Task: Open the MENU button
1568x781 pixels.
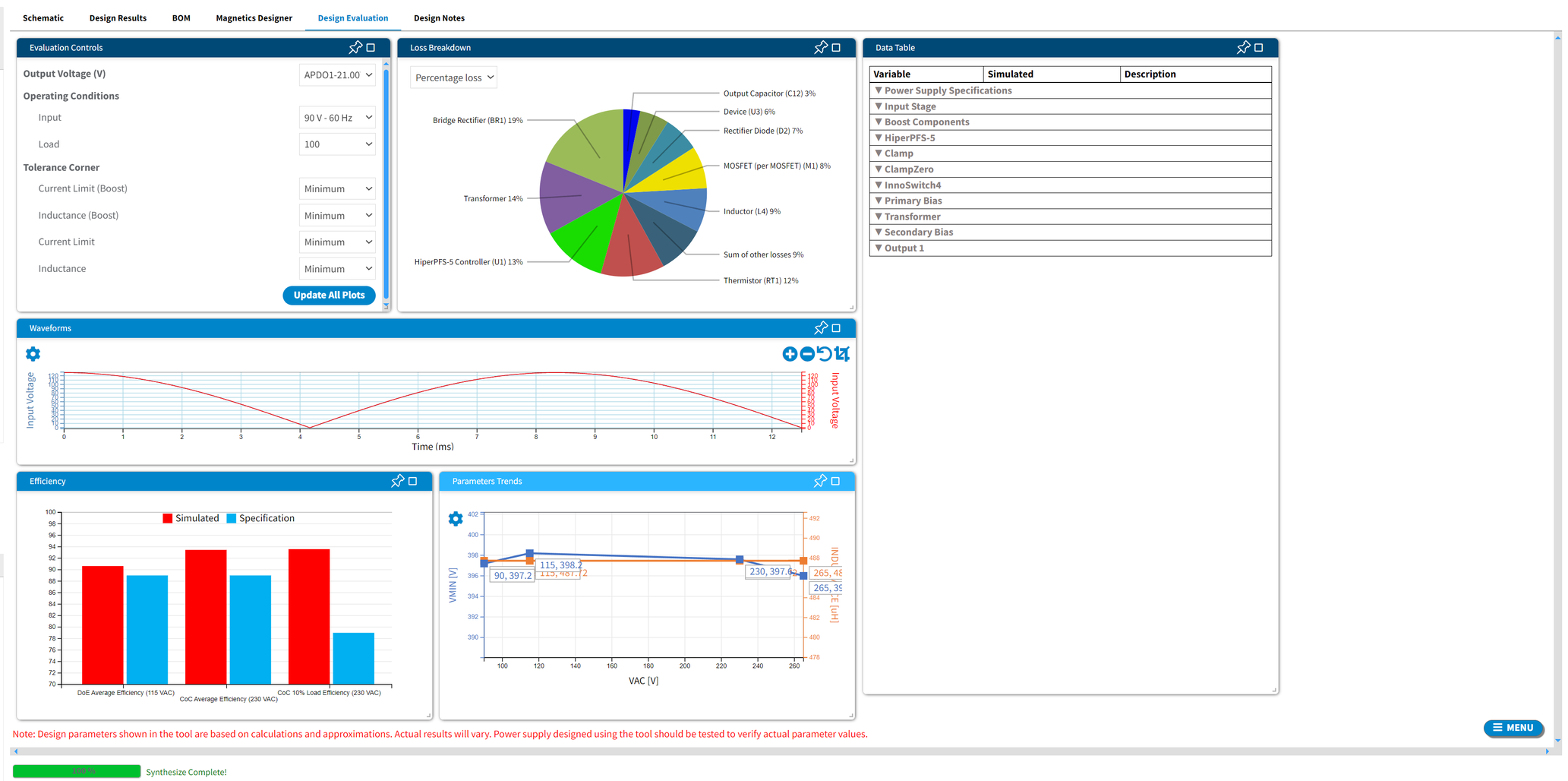Action: 1513,728
